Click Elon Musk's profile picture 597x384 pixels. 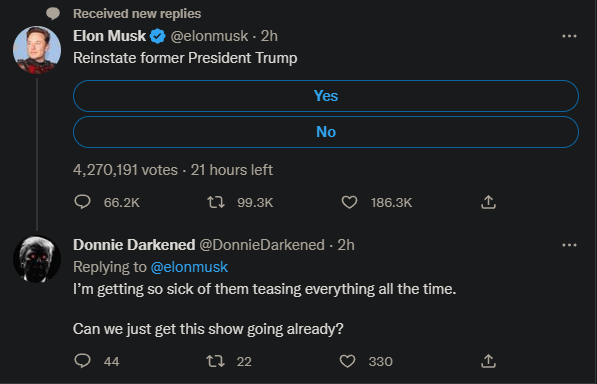click(x=37, y=49)
